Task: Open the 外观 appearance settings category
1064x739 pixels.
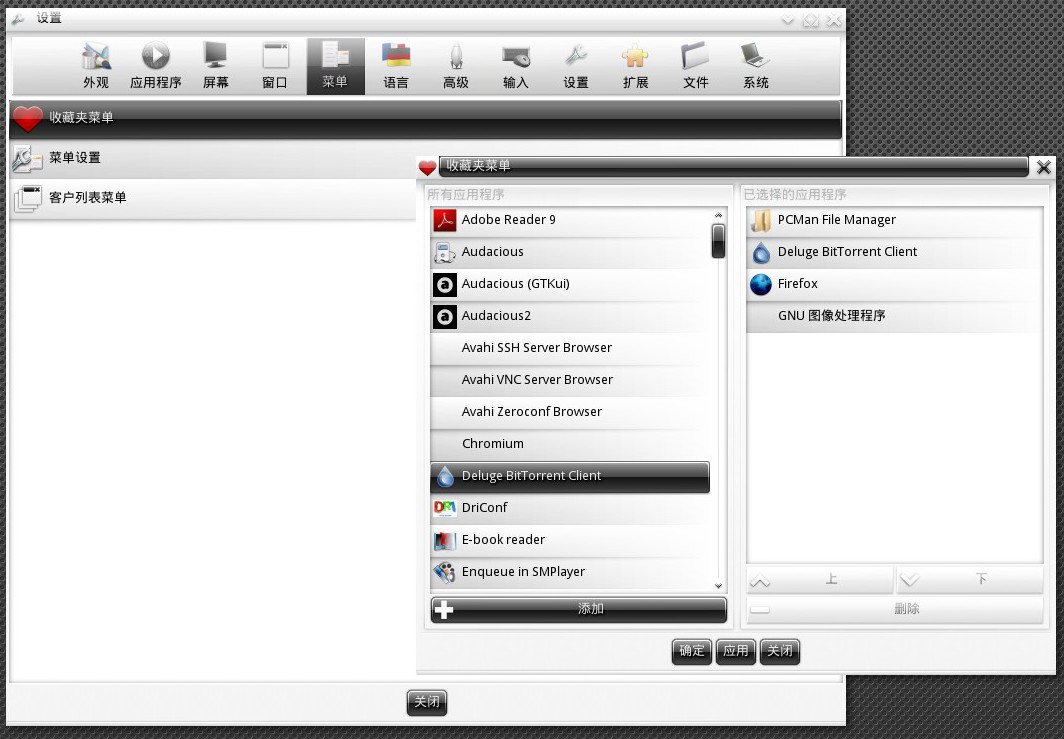Action: pyautogui.click(x=96, y=66)
